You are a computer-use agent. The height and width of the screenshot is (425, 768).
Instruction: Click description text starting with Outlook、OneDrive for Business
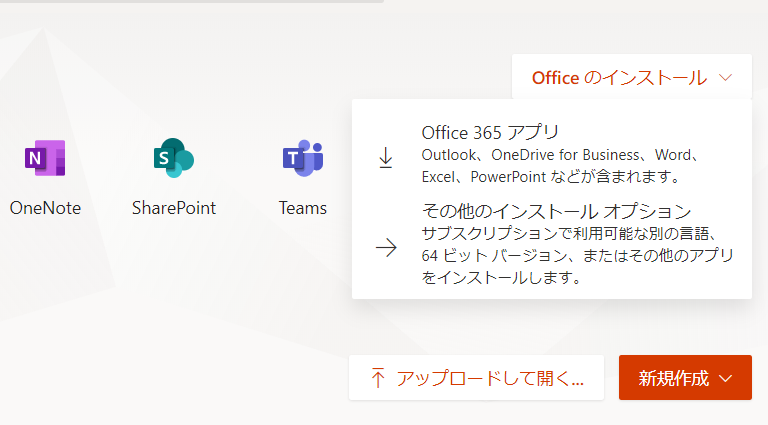(559, 165)
